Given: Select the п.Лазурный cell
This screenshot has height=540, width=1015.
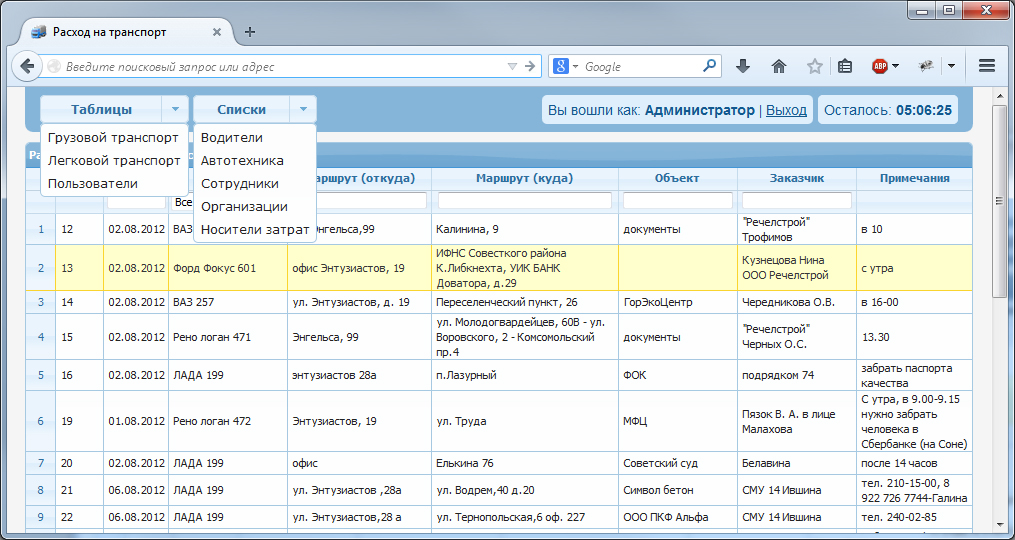Looking at the screenshot, I should (525, 376).
